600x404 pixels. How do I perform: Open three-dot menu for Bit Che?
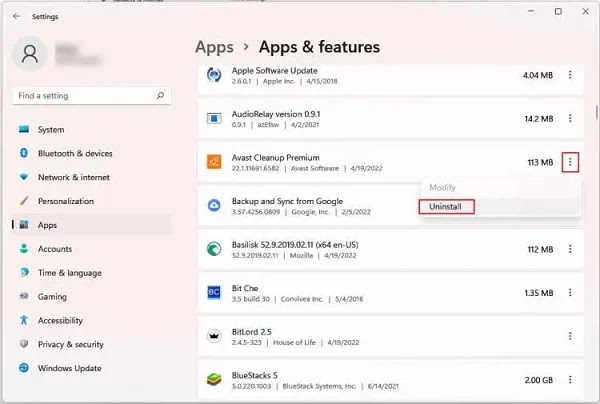click(x=570, y=293)
